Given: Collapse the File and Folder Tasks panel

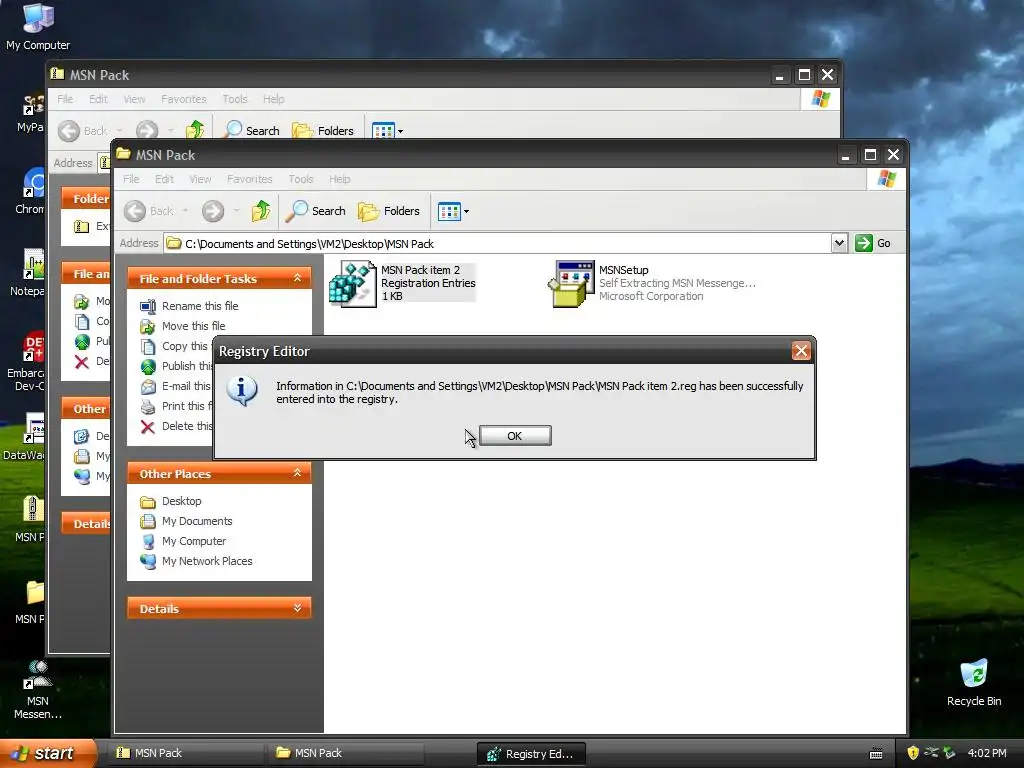Looking at the screenshot, I should (297, 278).
